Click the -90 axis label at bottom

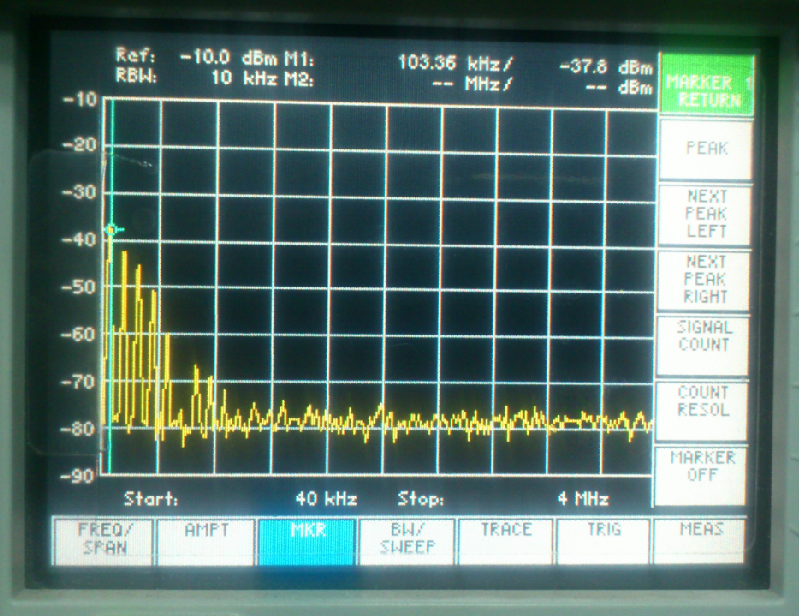77,476
